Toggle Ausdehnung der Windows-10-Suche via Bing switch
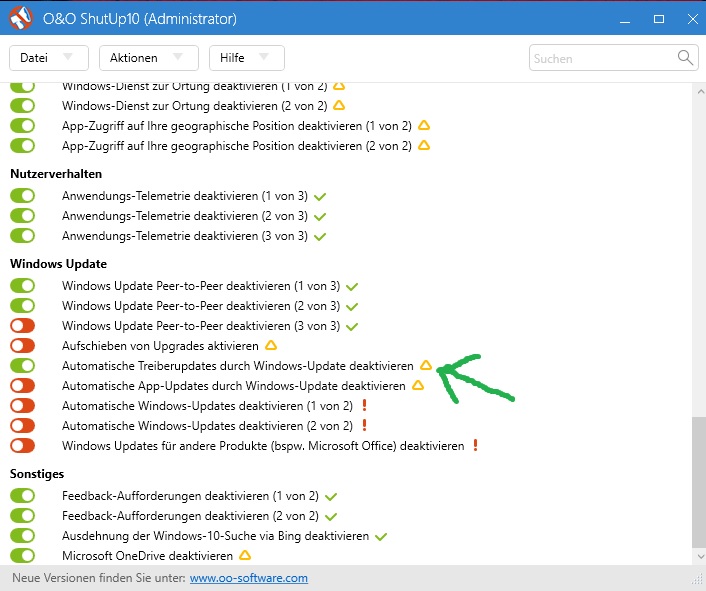706x591 pixels. pos(23,536)
